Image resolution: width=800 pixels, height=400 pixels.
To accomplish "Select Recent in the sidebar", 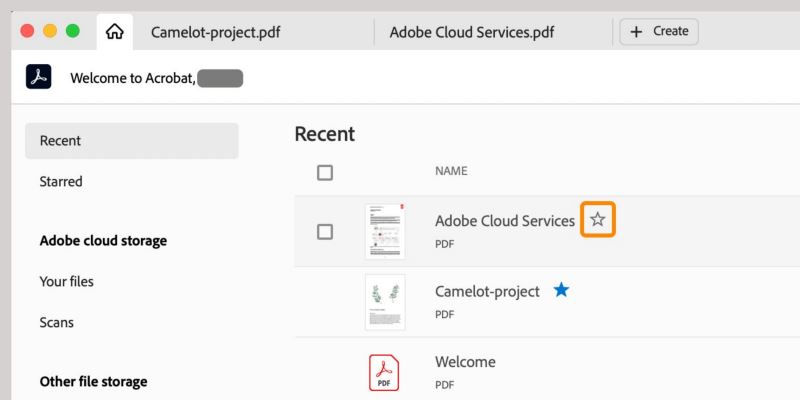I will pos(132,141).
